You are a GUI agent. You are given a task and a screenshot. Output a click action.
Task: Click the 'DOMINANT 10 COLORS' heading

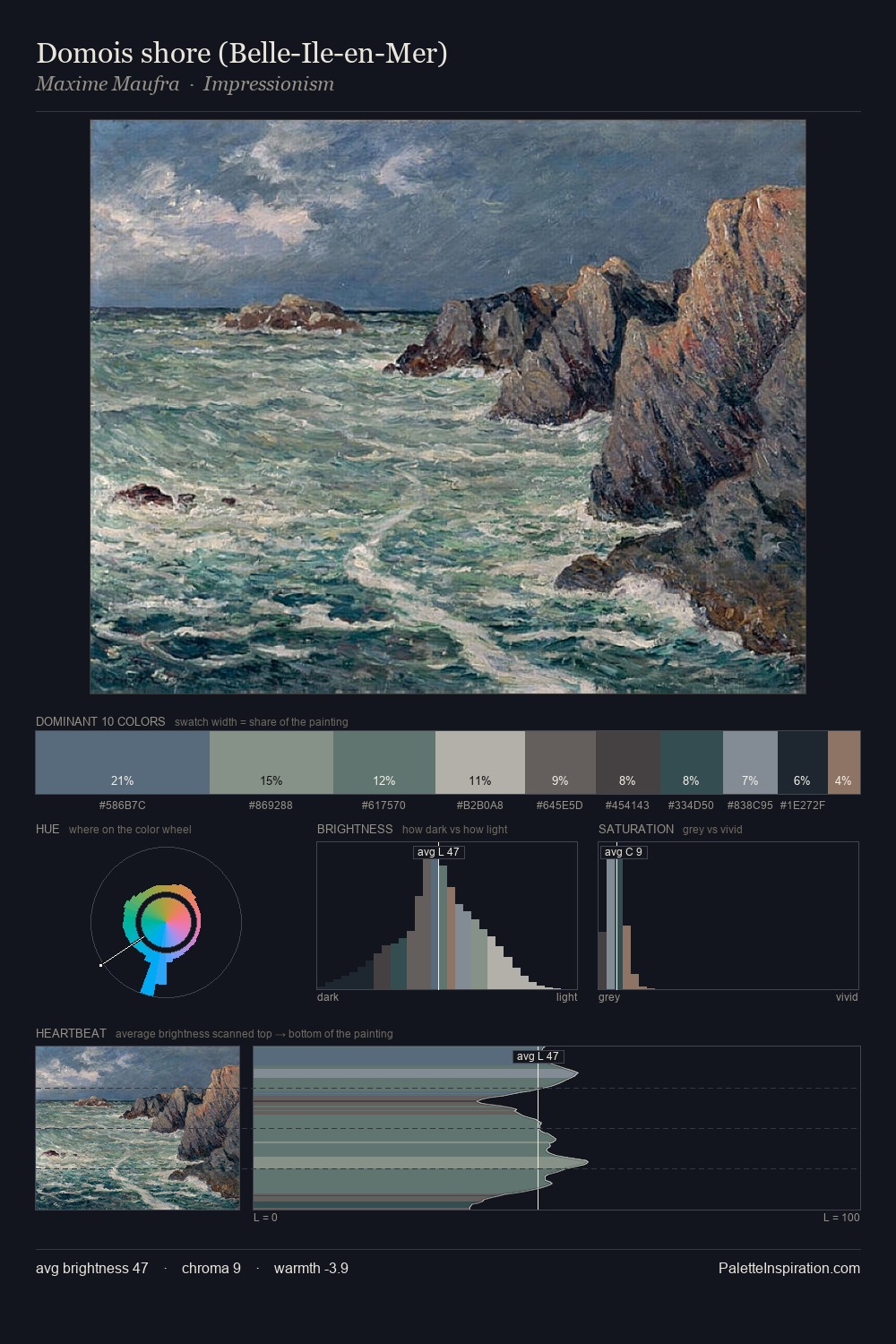(100, 721)
